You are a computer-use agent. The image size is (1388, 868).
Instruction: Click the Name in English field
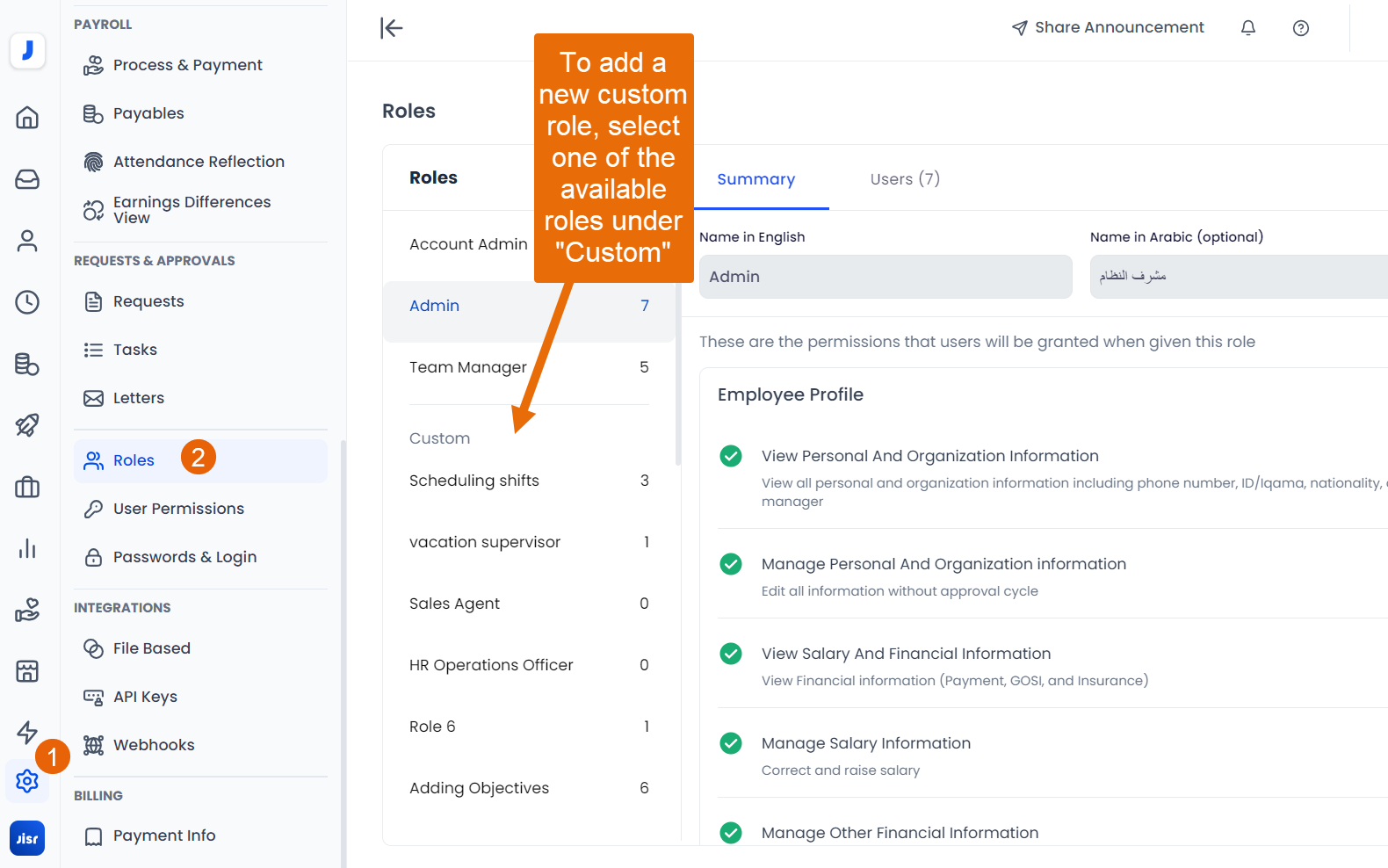pos(885,277)
